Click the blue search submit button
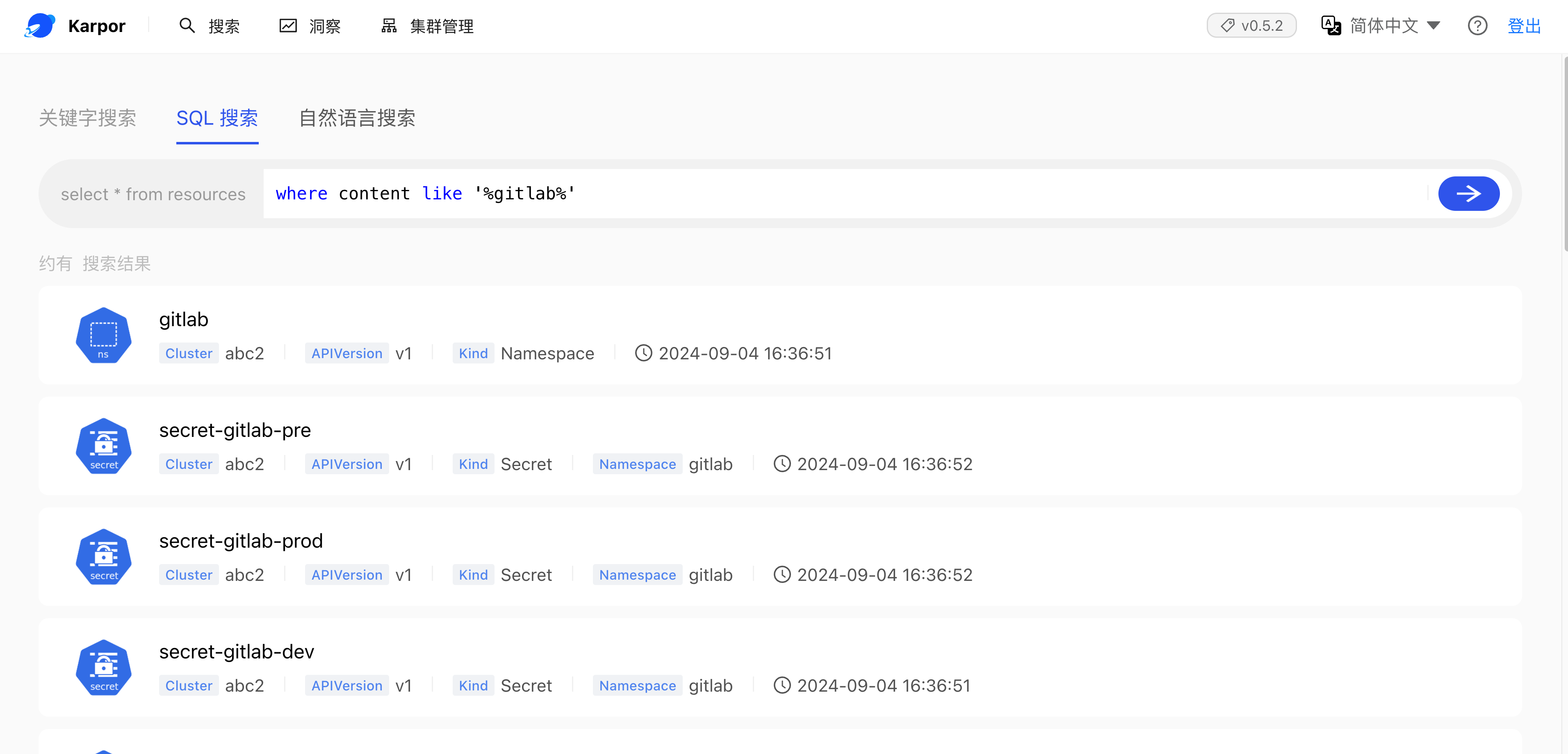 click(x=1470, y=193)
